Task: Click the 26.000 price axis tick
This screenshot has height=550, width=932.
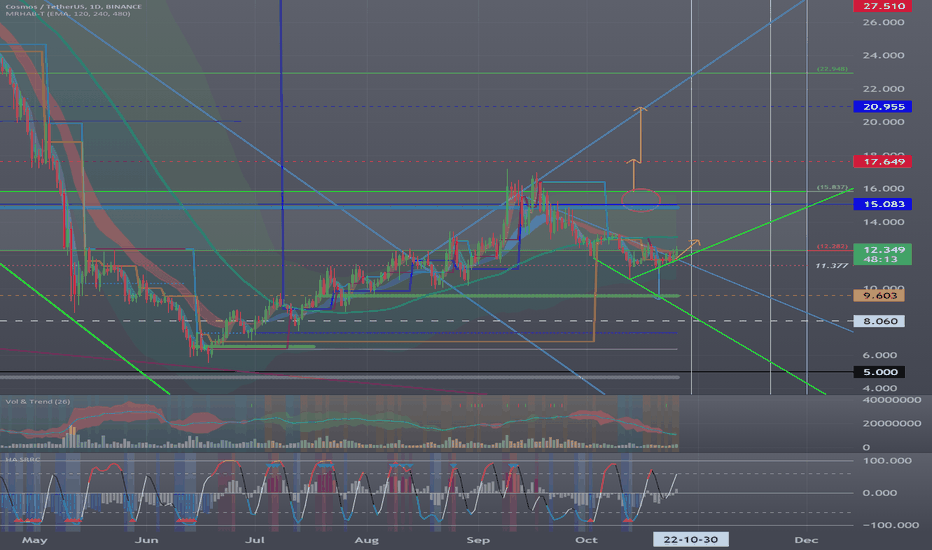Action: [x=883, y=23]
